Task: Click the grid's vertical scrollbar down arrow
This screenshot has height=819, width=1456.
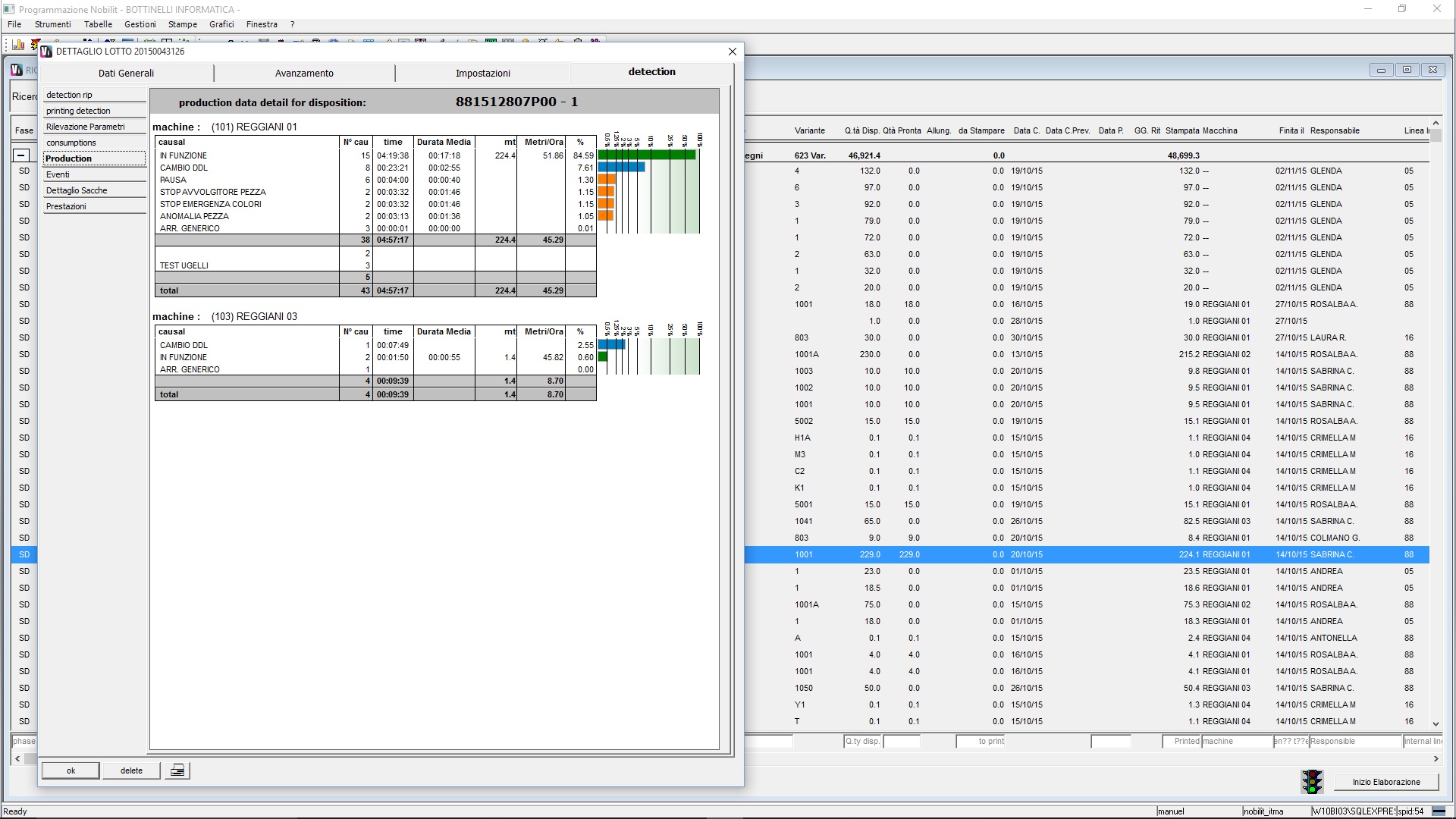Action: point(1436,724)
